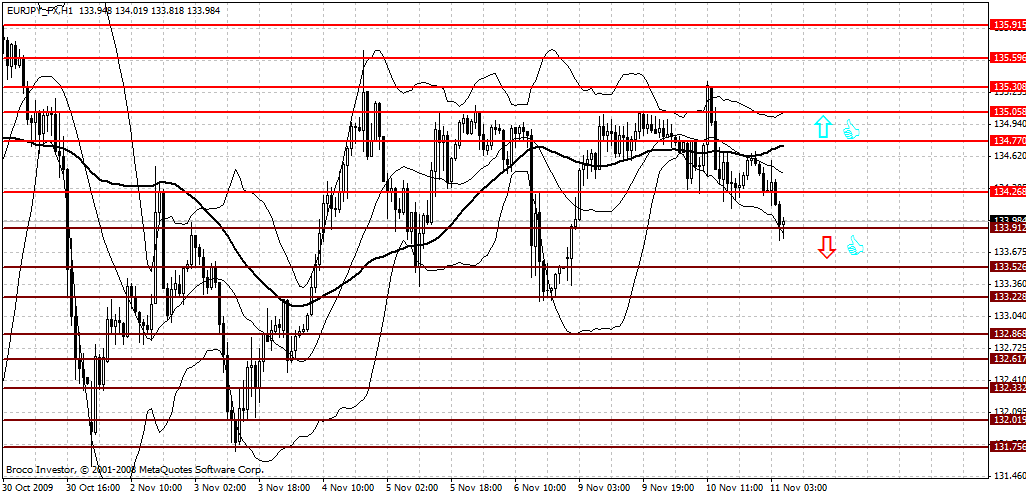
Task: Select the 6 Nov 10:00 time label
Action: [541, 488]
